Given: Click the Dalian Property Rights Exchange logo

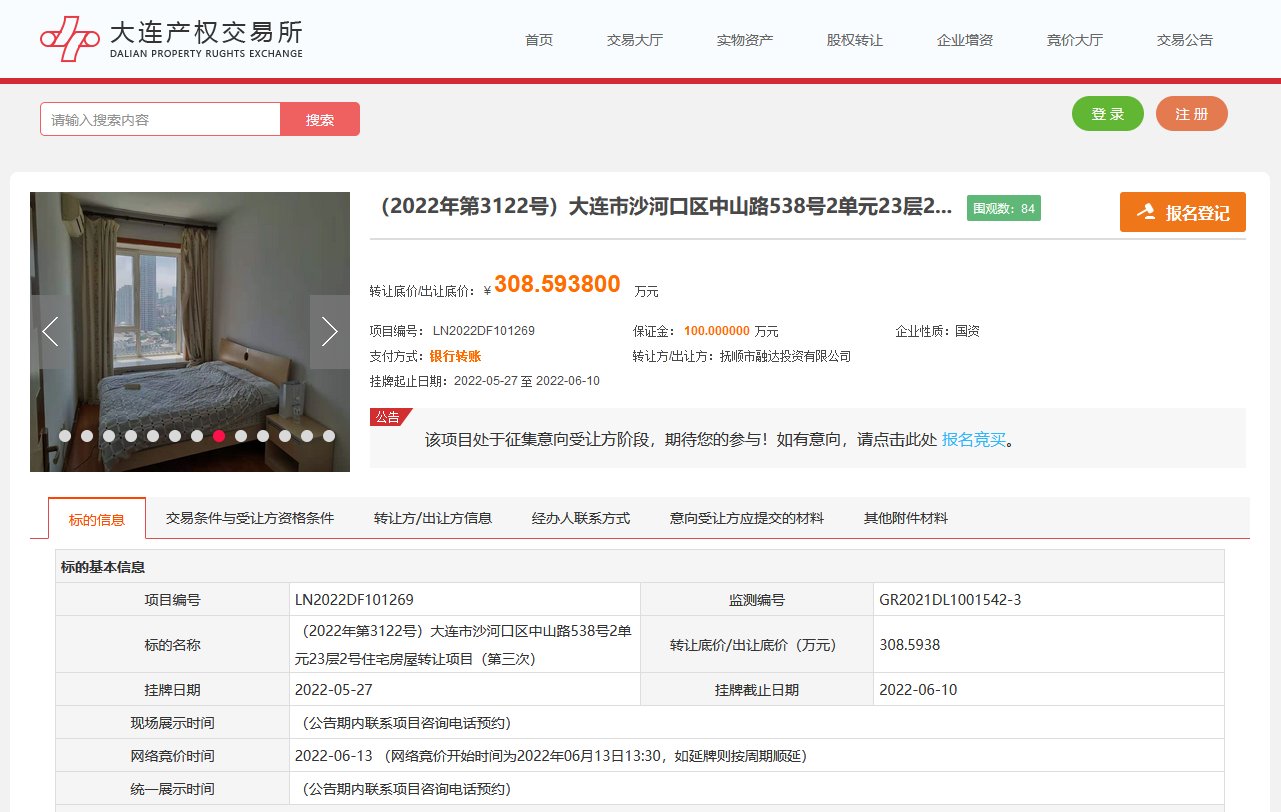Looking at the screenshot, I should [171, 39].
